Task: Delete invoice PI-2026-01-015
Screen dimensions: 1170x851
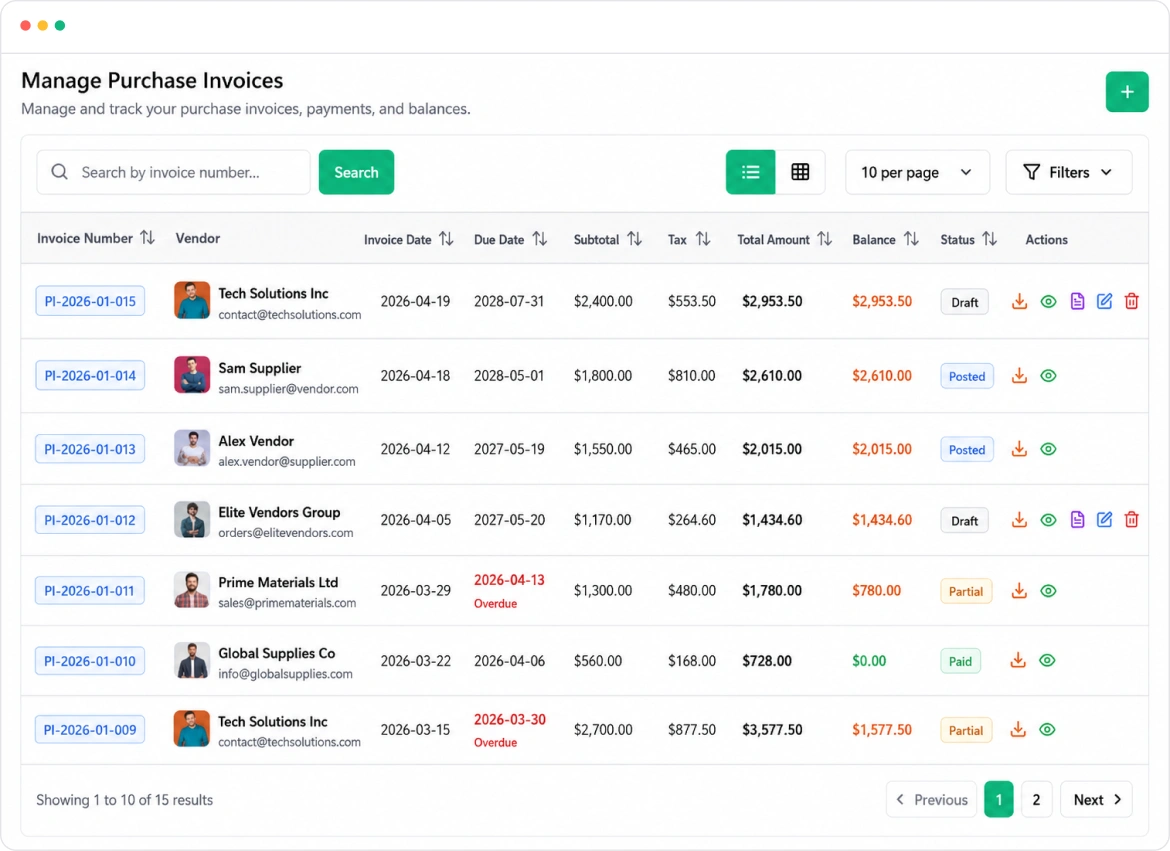Action: [1131, 302]
